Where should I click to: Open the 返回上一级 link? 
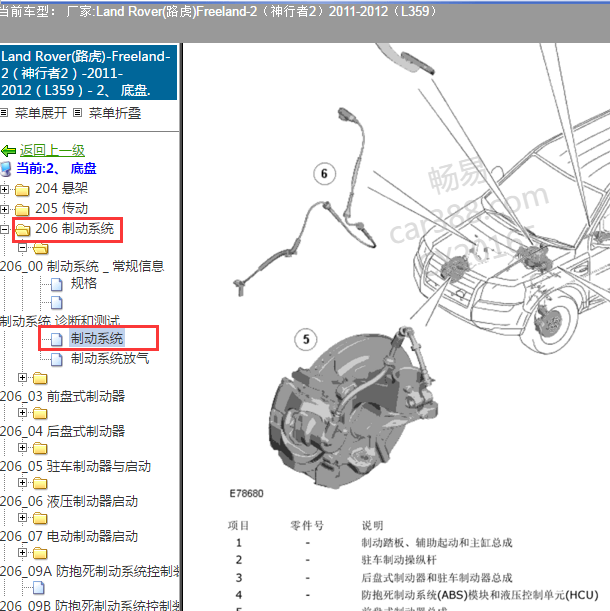coord(52,150)
